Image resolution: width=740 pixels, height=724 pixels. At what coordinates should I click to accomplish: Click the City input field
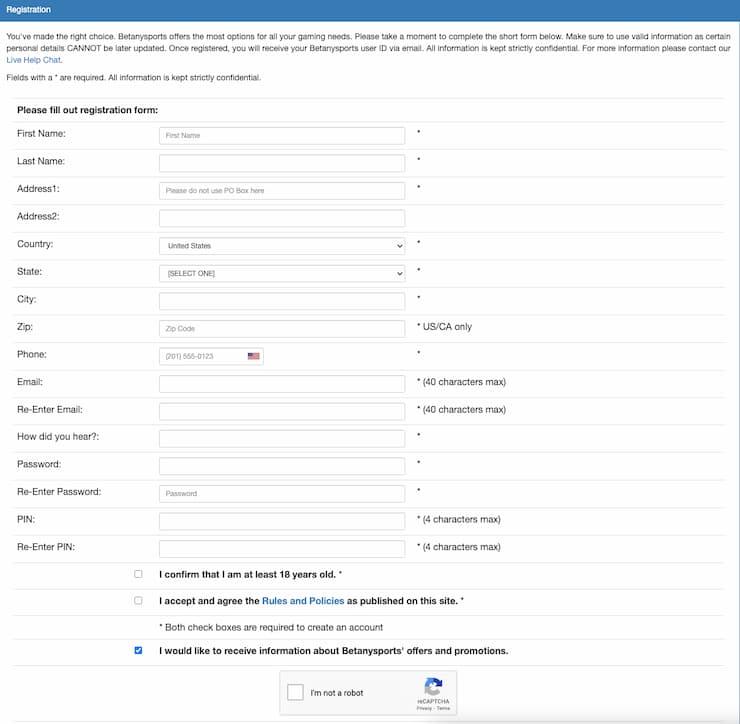tap(282, 301)
